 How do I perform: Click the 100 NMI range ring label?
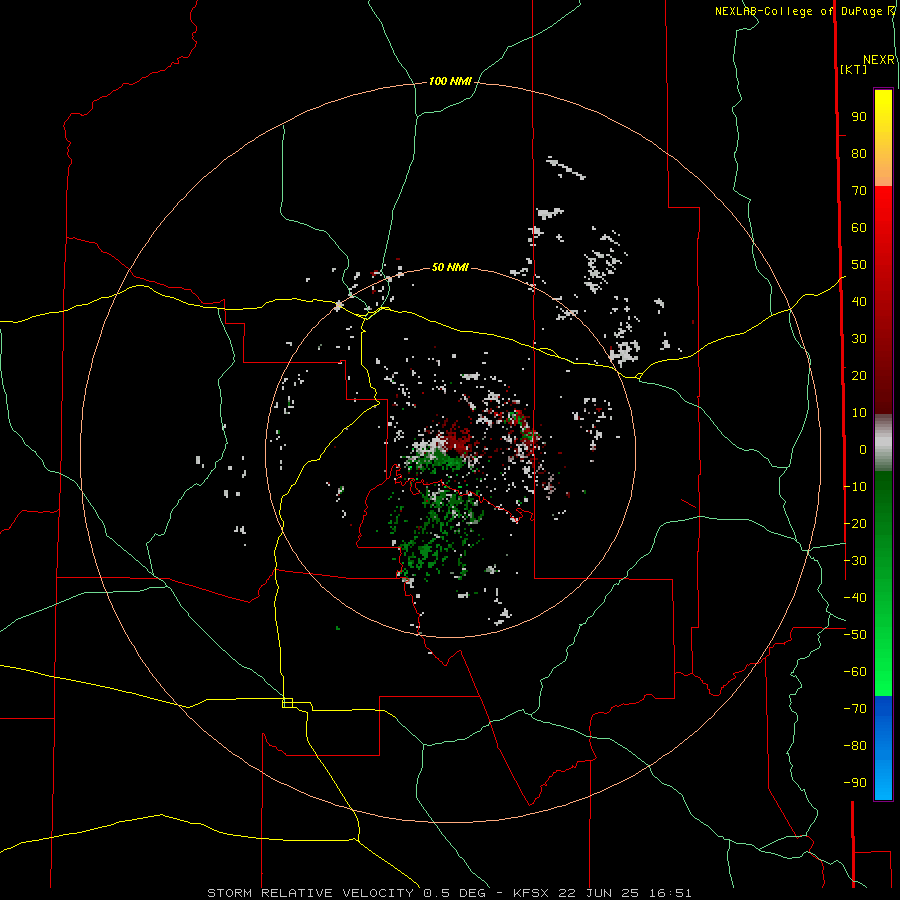coord(450,82)
